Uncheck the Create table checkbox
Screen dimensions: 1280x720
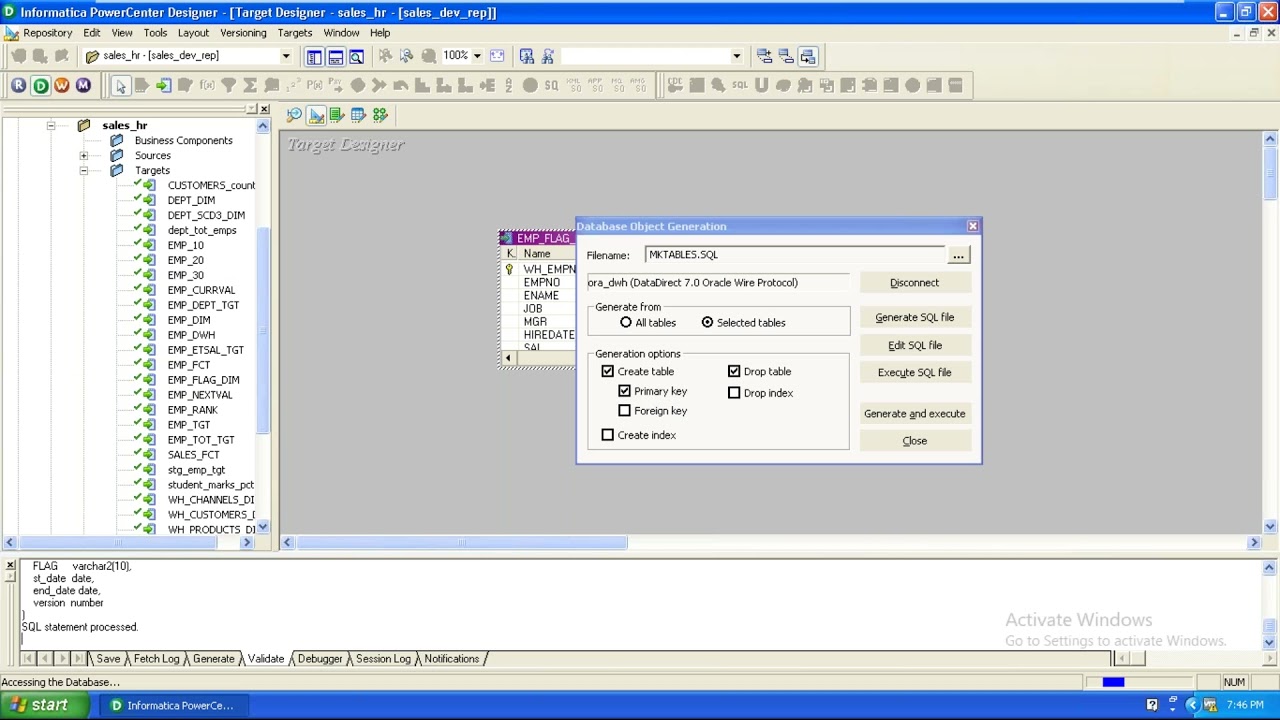click(x=608, y=372)
